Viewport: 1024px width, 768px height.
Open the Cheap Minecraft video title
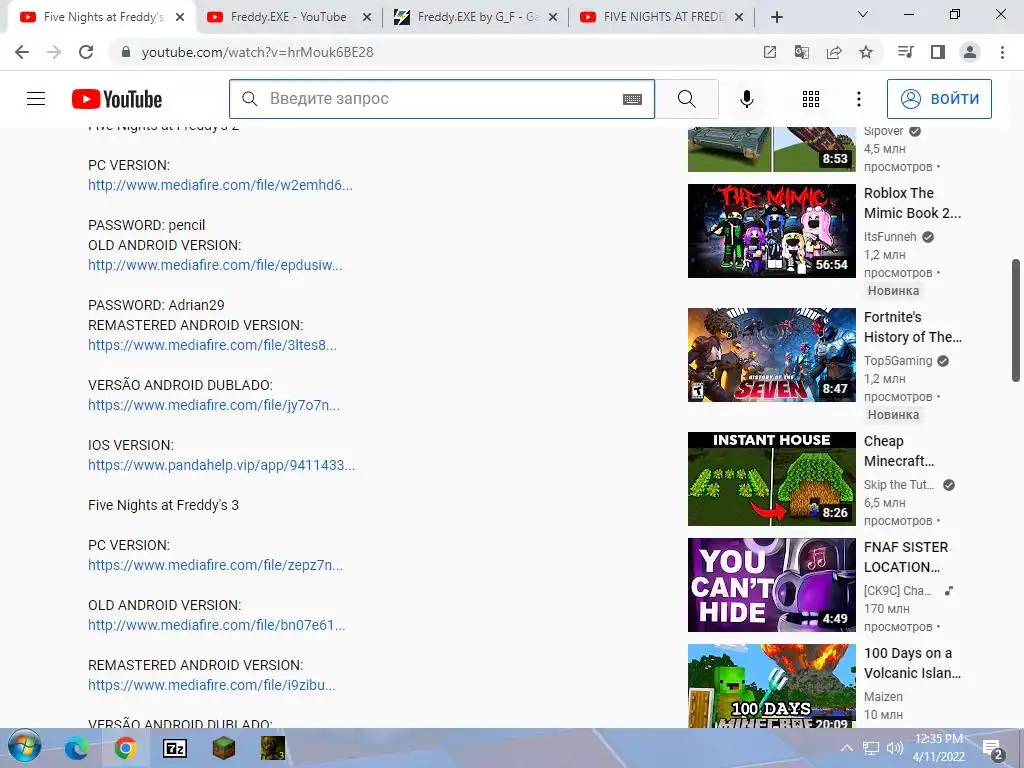[899, 451]
